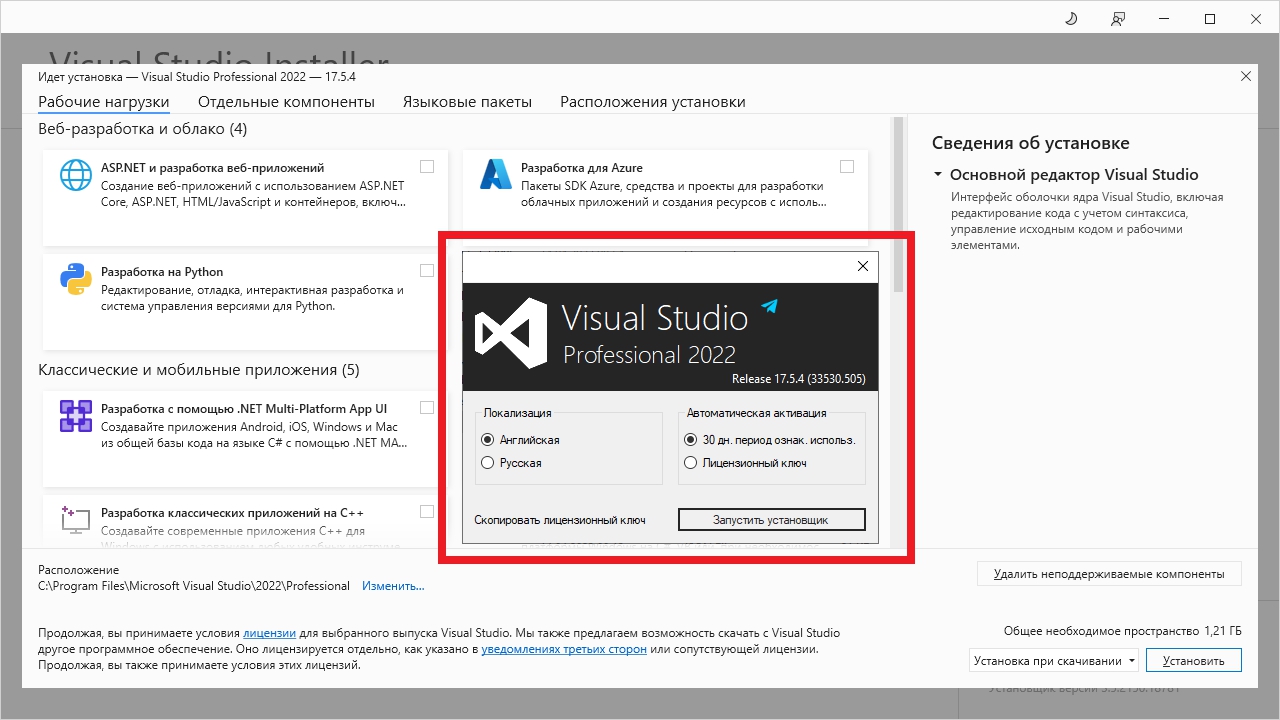The height and width of the screenshot is (720, 1280).
Task: Open the Языковые пакеты tab
Action: [467, 102]
